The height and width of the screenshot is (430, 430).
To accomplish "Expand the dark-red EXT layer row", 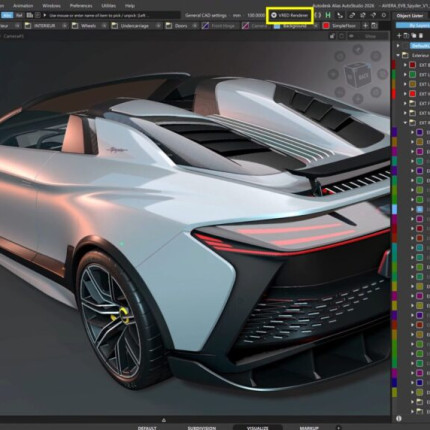I will 405,65.
